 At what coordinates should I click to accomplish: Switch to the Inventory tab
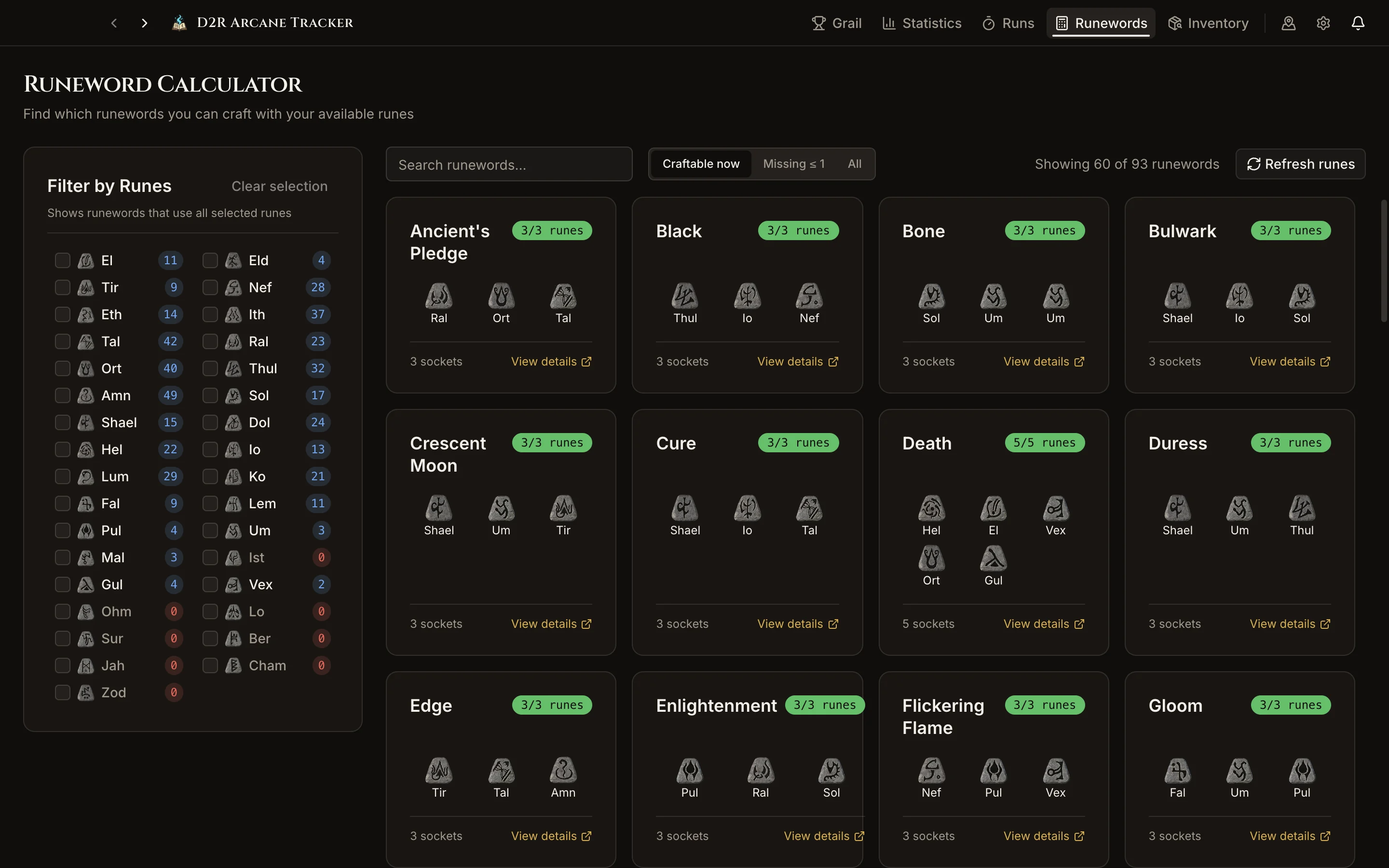(1208, 23)
